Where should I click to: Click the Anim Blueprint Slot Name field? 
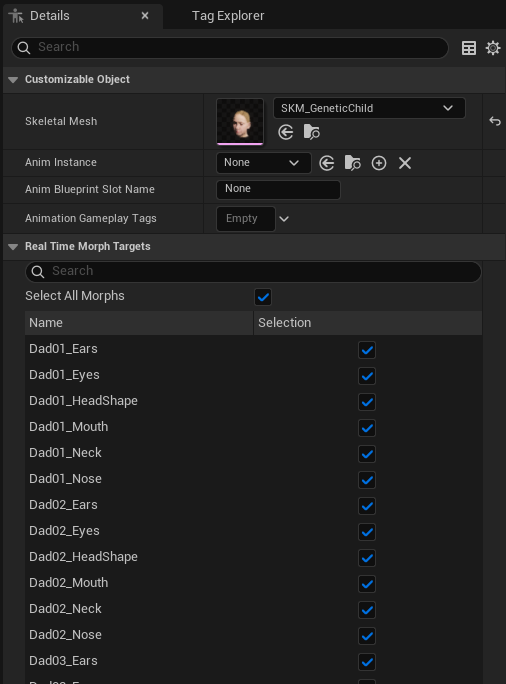point(278,189)
